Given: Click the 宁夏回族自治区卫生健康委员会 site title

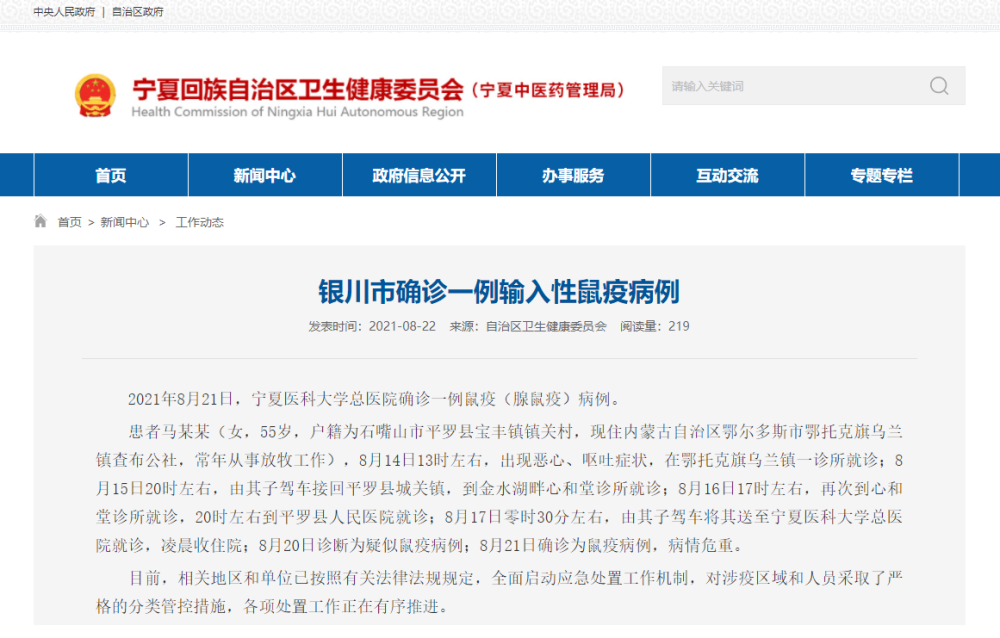Looking at the screenshot, I should pos(298,89).
